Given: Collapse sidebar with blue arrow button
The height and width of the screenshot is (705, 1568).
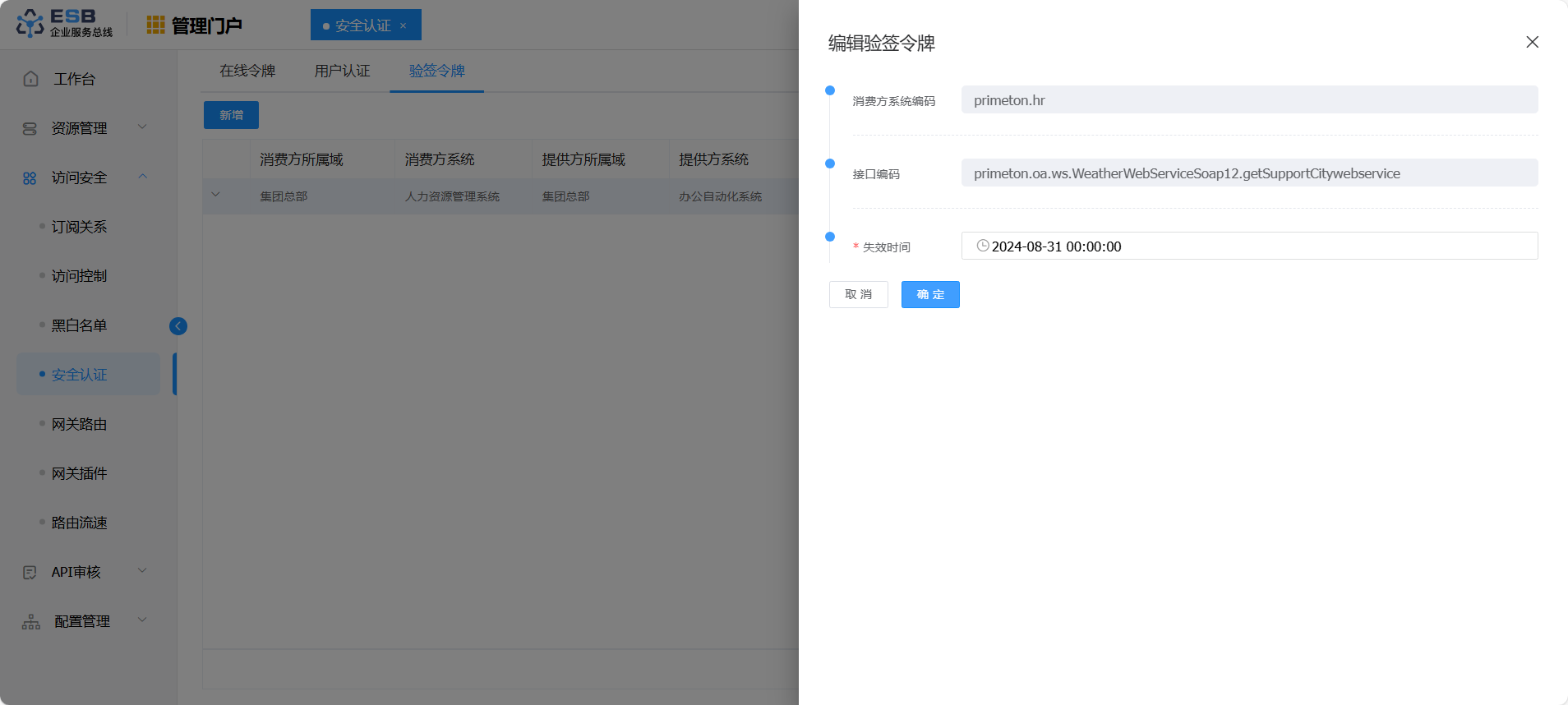Looking at the screenshot, I should coord(178,326).
